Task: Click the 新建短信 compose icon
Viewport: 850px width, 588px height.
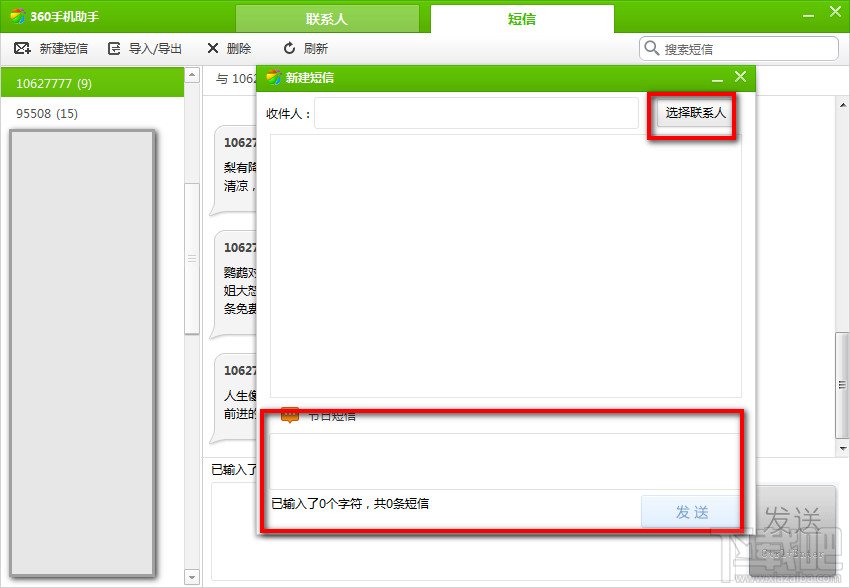Action: coord(22,48)
